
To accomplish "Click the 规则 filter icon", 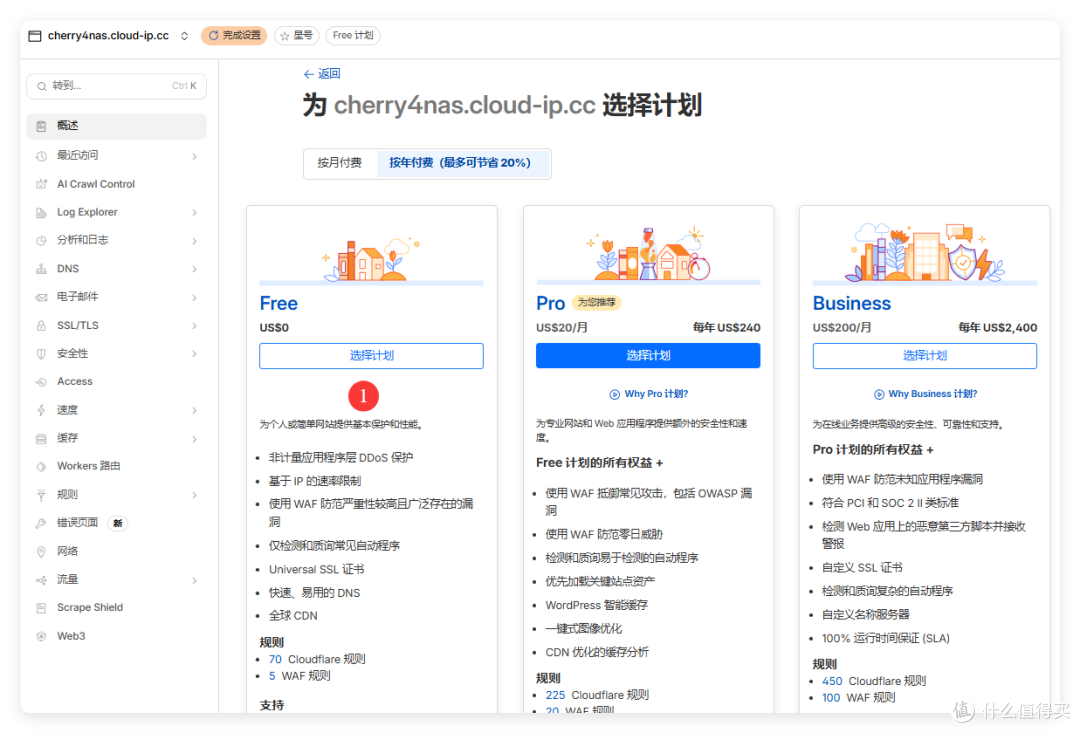I will (41, 495).
